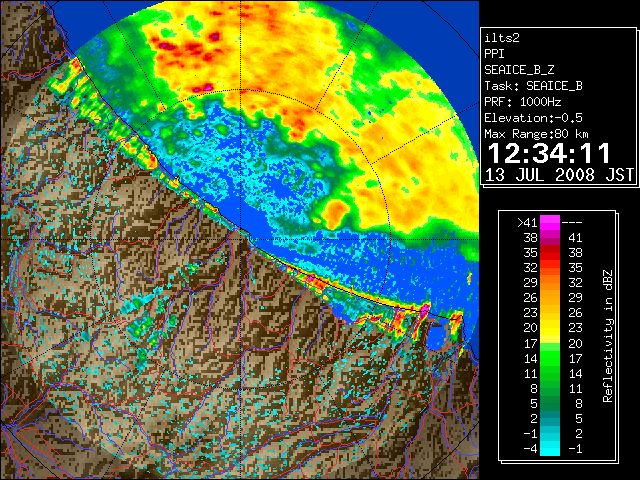
Task: Click the '---' legend label
Action: pos(572,223)
